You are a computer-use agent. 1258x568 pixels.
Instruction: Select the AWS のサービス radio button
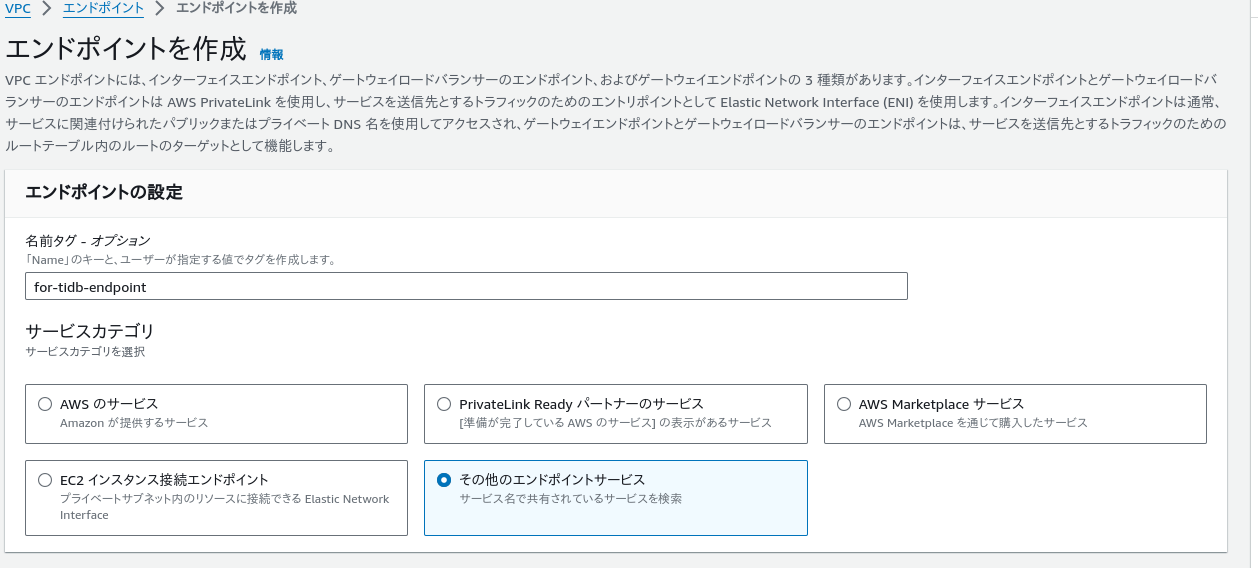[x=45, y=404]
